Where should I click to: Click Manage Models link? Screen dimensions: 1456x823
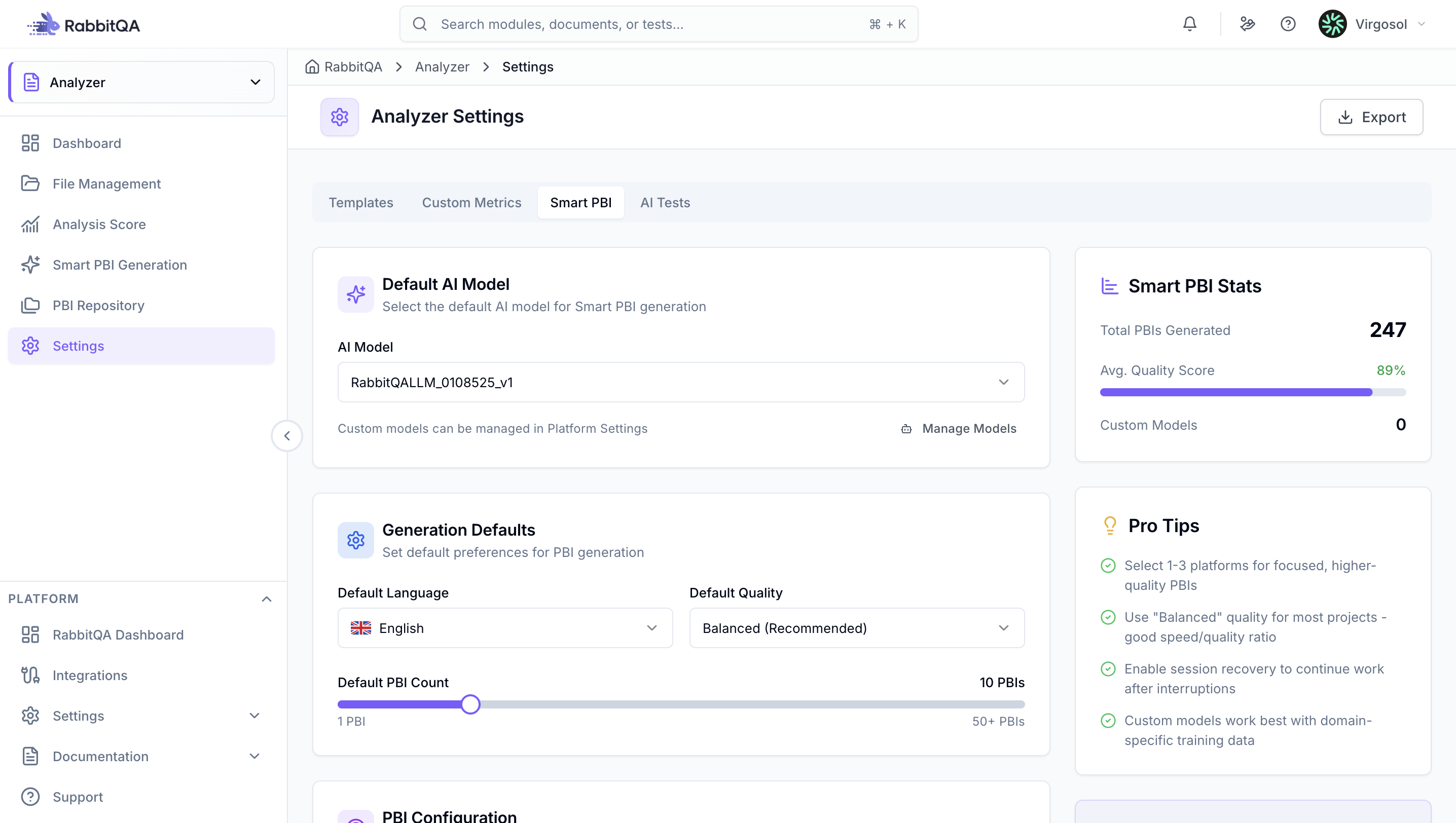pos(959,428)
